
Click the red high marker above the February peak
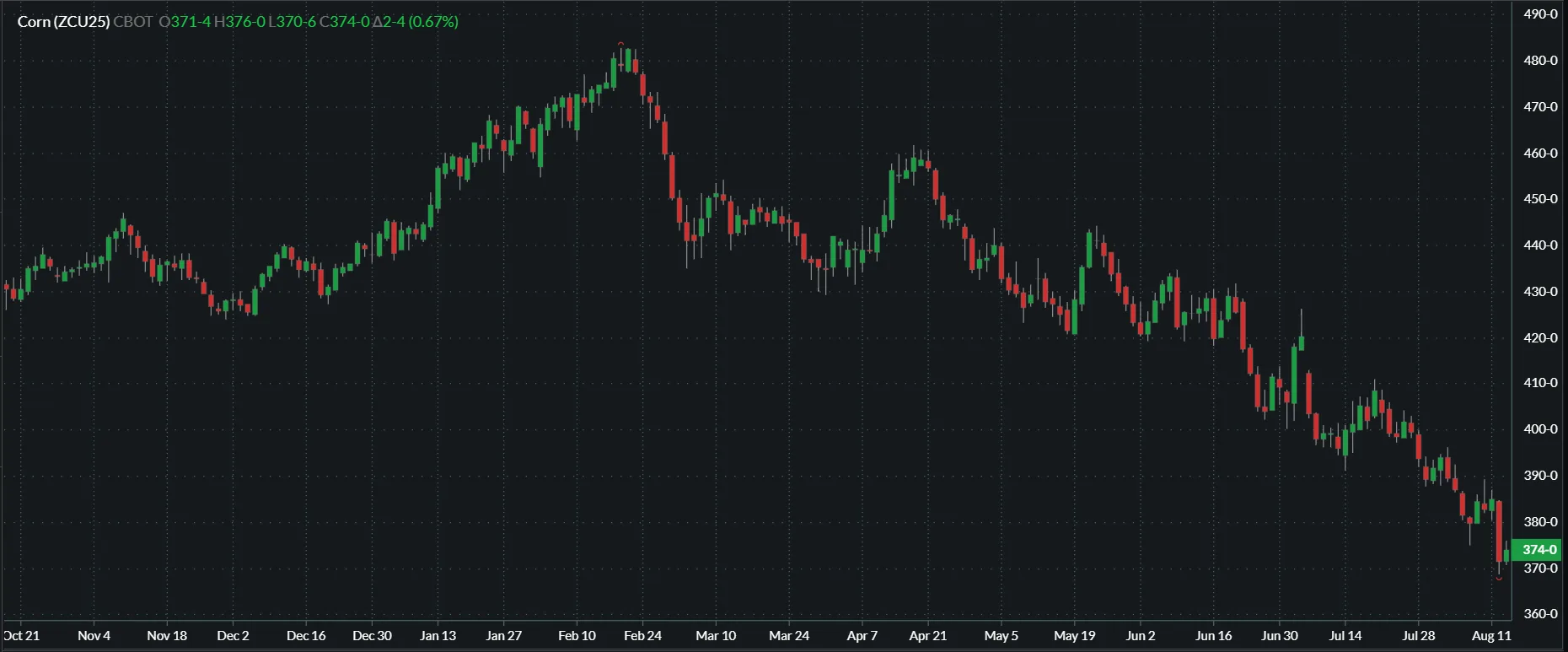(x=621, y=43)
